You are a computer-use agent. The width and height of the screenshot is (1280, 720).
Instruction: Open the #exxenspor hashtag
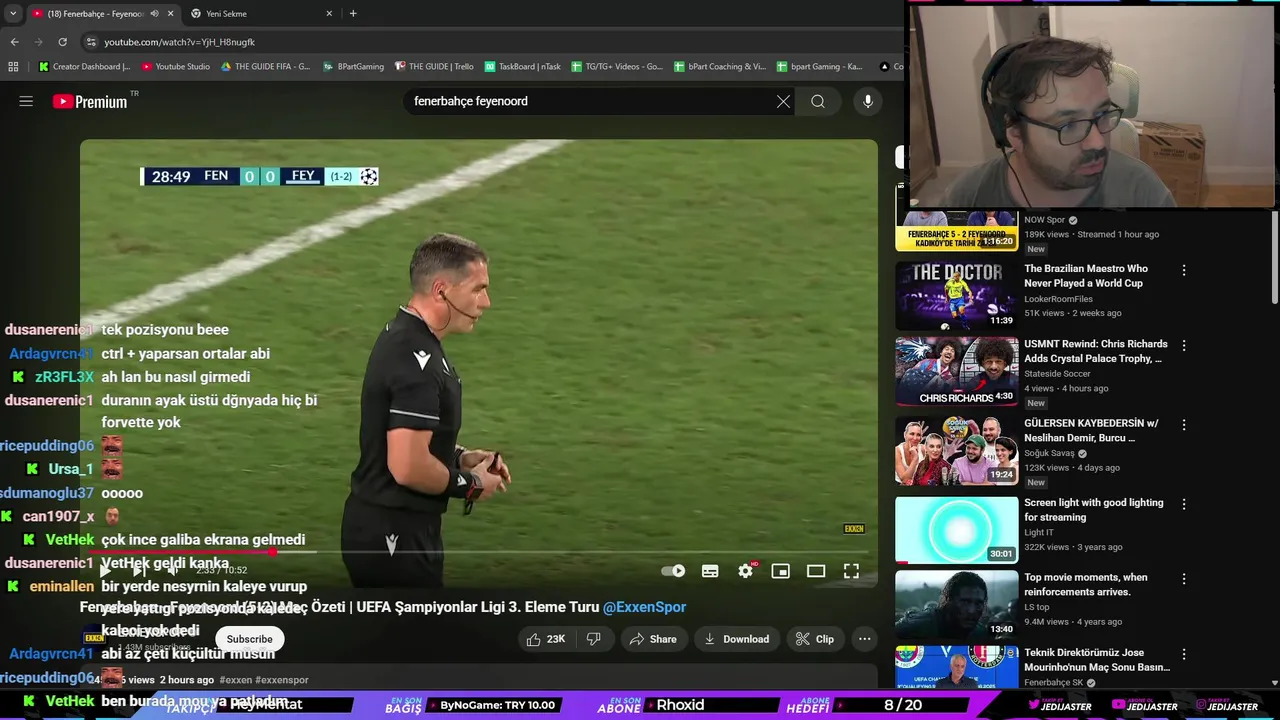coord(282,680)
